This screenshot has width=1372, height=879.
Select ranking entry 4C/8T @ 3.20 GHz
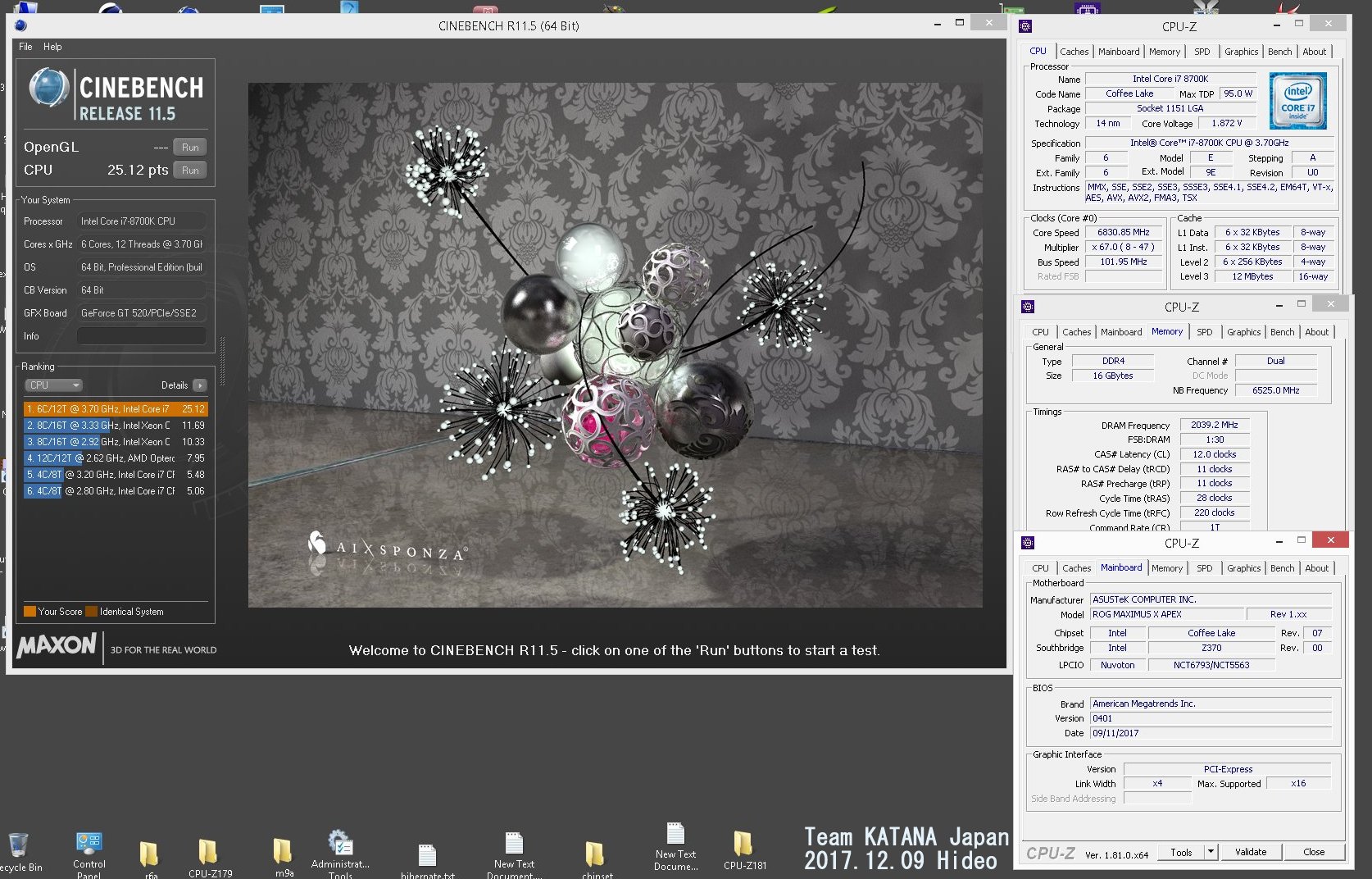pos(116,475)
